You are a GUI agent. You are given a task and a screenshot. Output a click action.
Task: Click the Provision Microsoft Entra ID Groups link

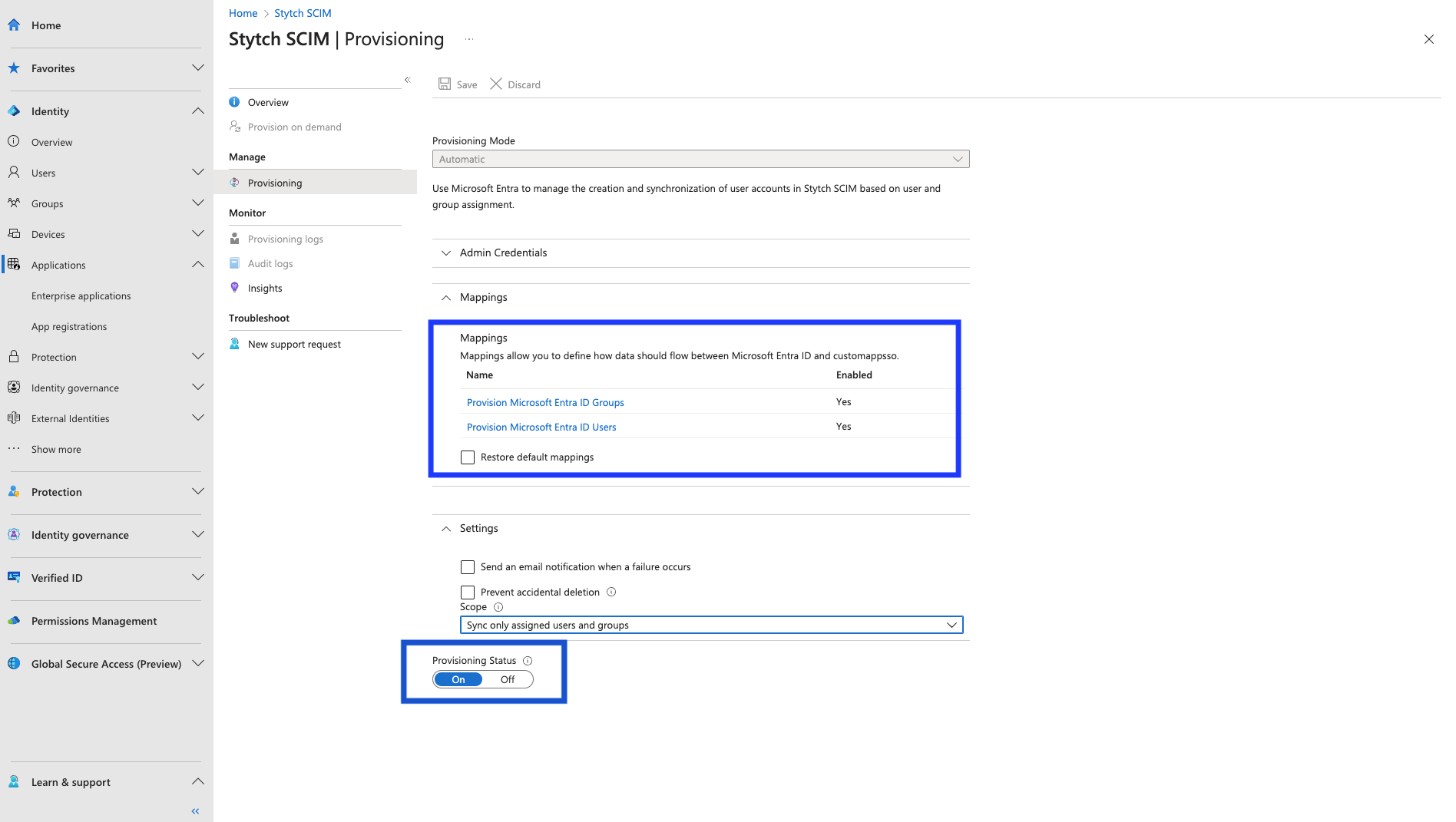[x=545, y=402]
